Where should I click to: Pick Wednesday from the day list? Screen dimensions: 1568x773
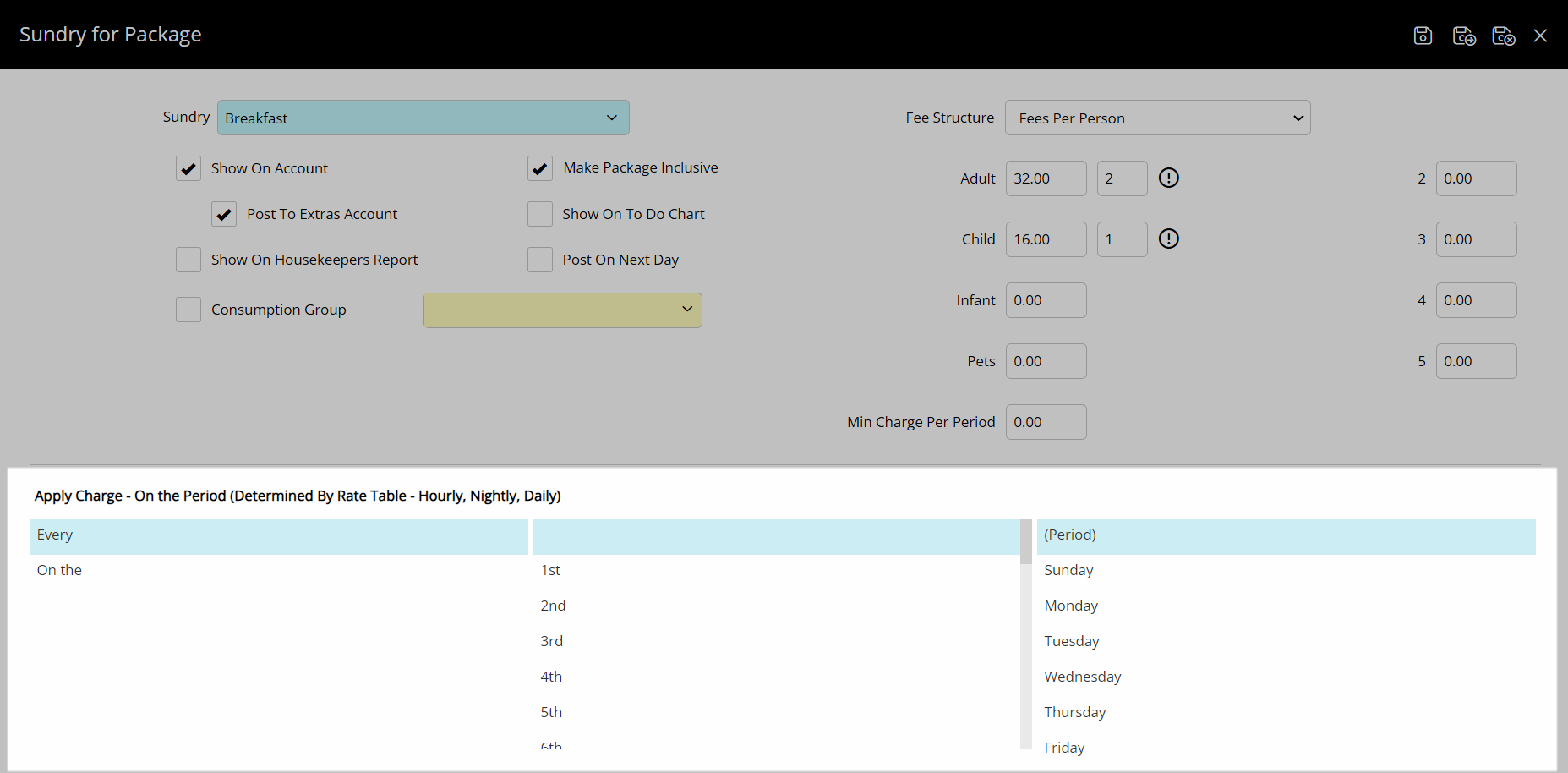click(x=1083, y=677)
